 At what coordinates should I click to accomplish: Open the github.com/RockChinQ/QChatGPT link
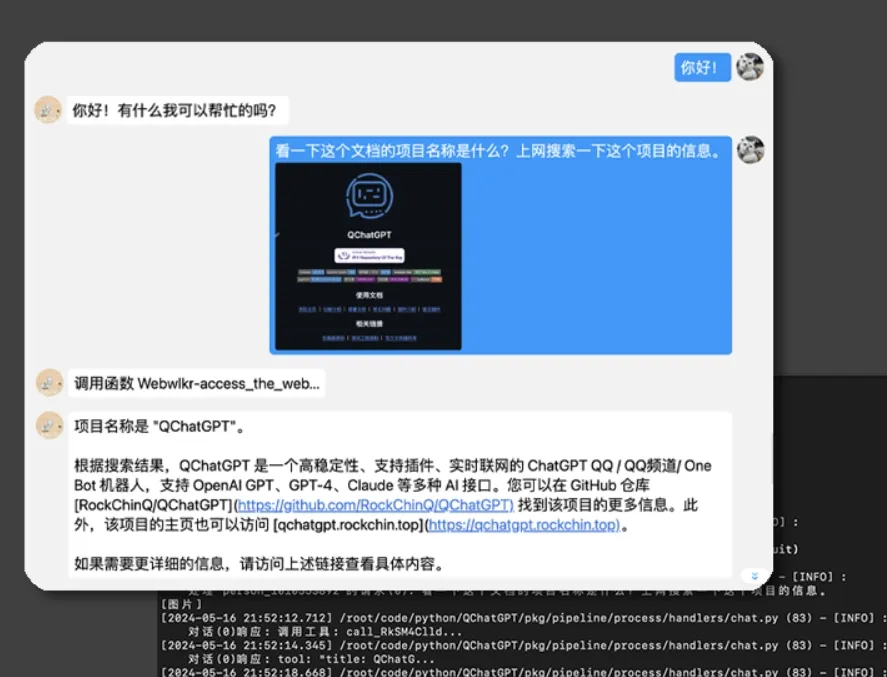pyautogui.click(x=375, y=505)
